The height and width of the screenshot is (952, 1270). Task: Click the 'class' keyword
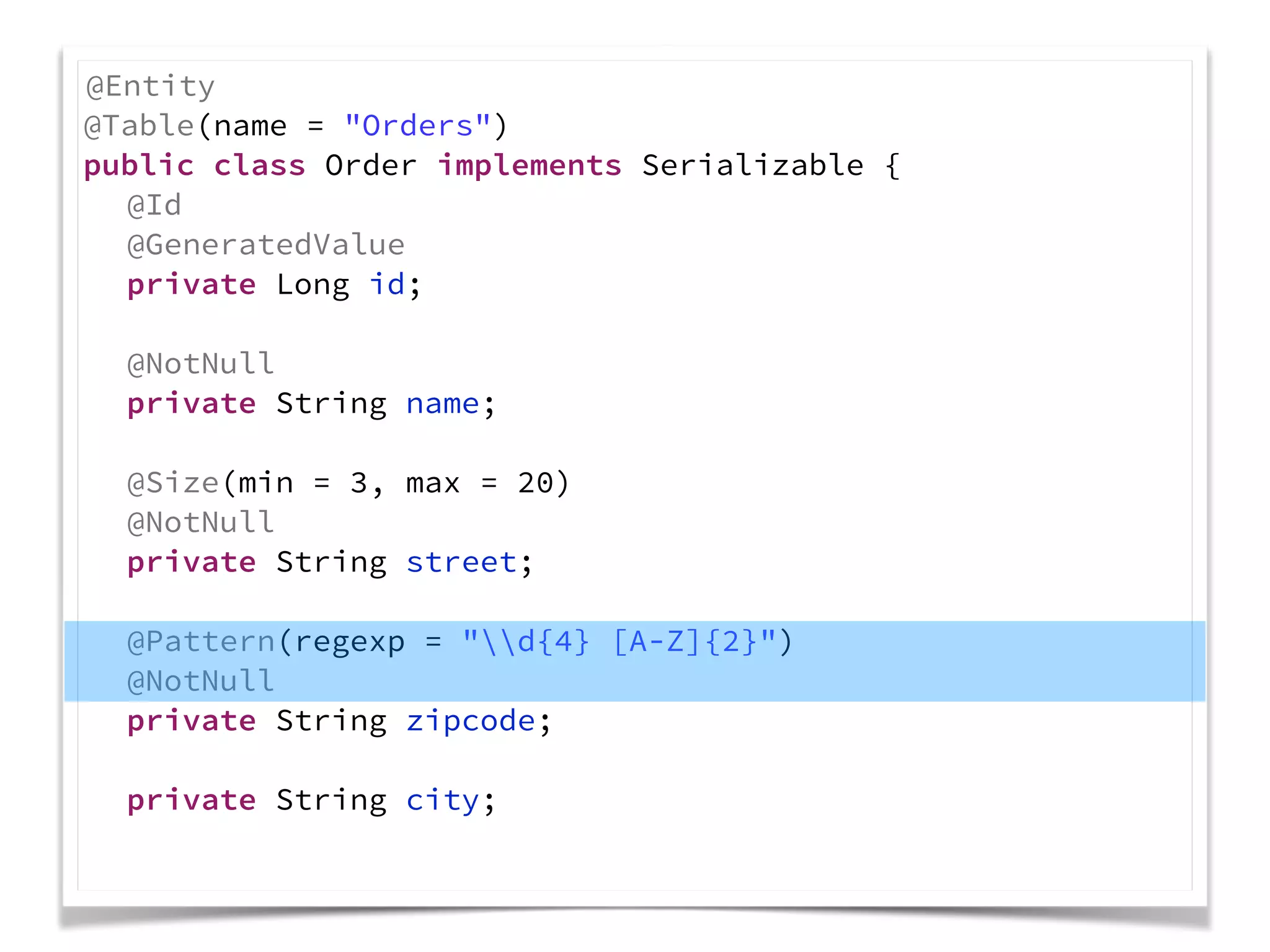(x=260, y=165)
